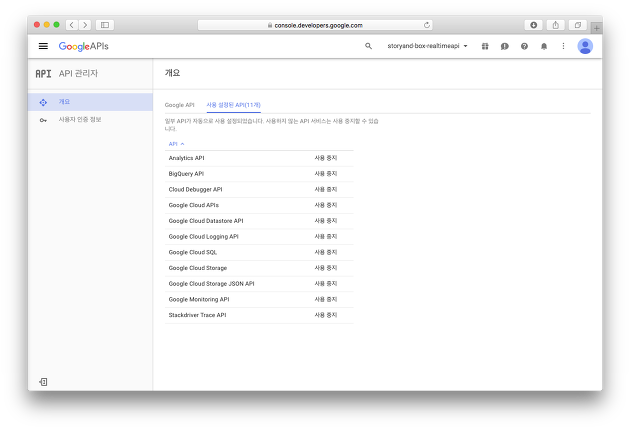The image size is (630, 430).
Task: Open the Google Cloud Datastore API link
Action: coord(206,221)
